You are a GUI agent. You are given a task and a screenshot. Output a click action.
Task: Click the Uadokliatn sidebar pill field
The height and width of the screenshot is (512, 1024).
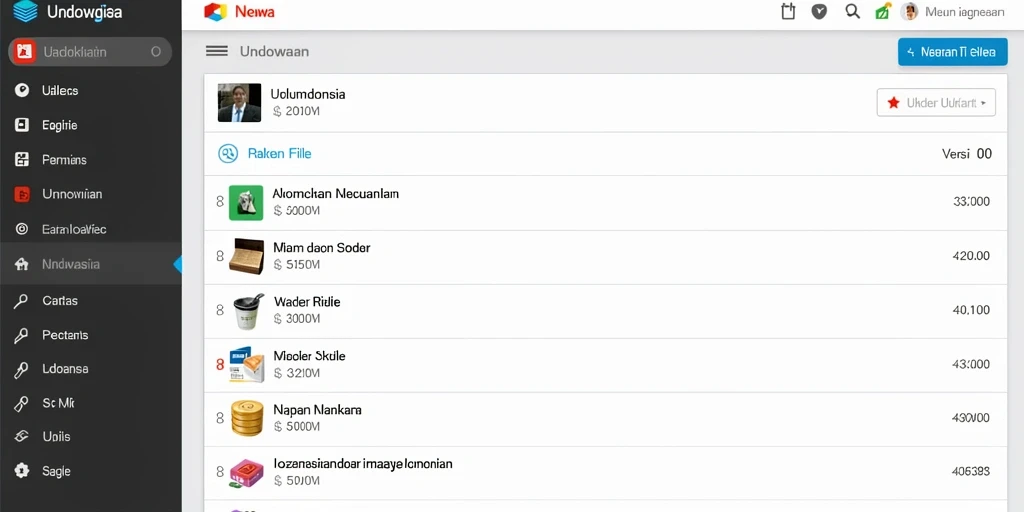89,52
